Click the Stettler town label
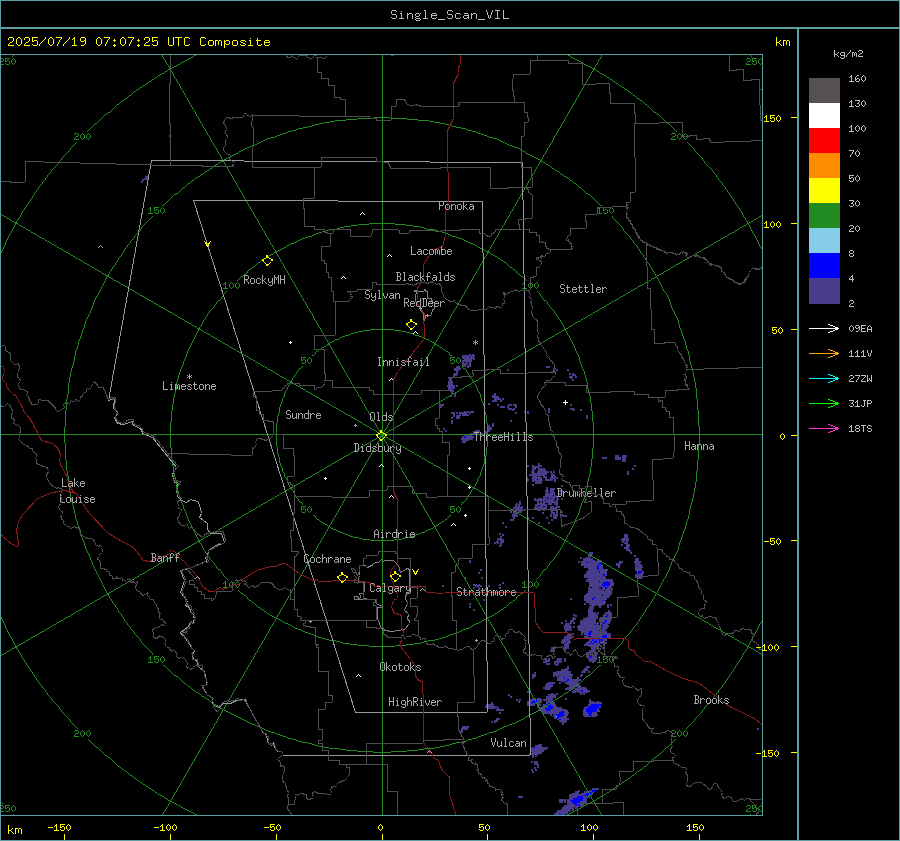The width and height of the screenshot is (900, 841). (583, 289)
